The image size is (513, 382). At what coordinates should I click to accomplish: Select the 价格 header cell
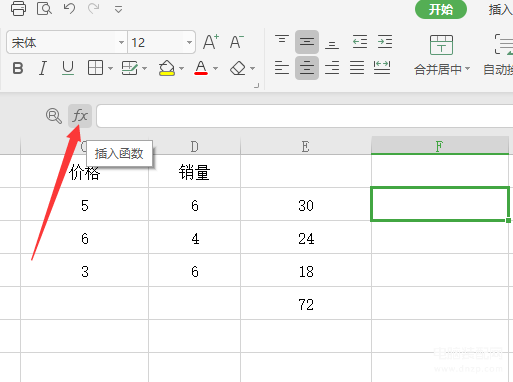tap(85, 171)
